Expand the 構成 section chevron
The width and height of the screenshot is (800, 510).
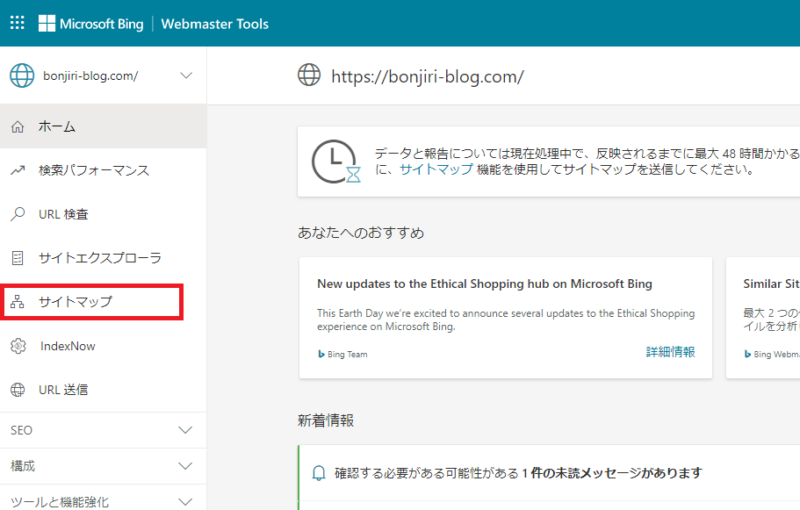point(185,466)
